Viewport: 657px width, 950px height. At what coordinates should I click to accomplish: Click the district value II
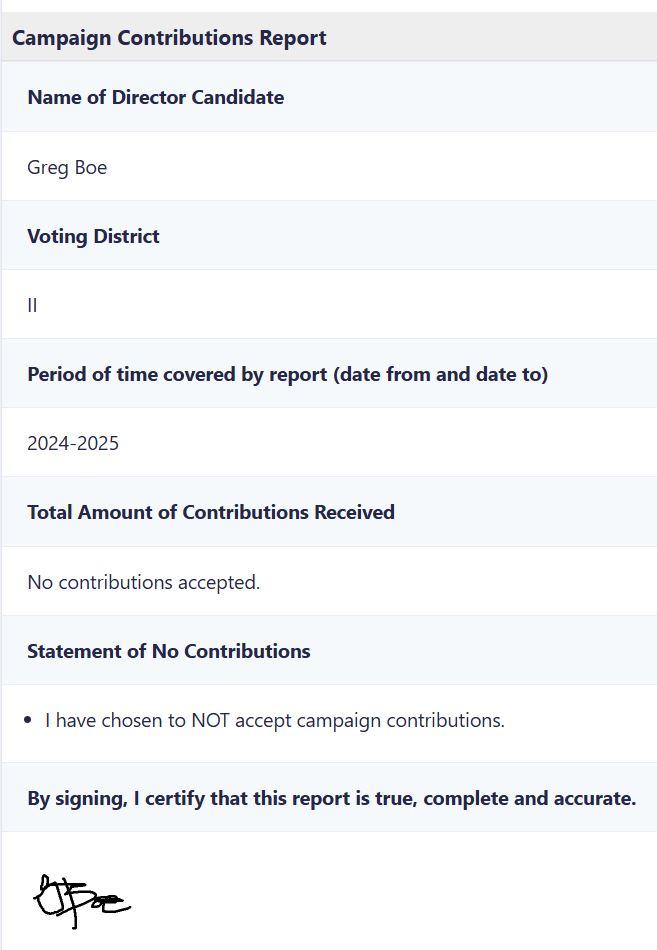click(x=32, y=305)
